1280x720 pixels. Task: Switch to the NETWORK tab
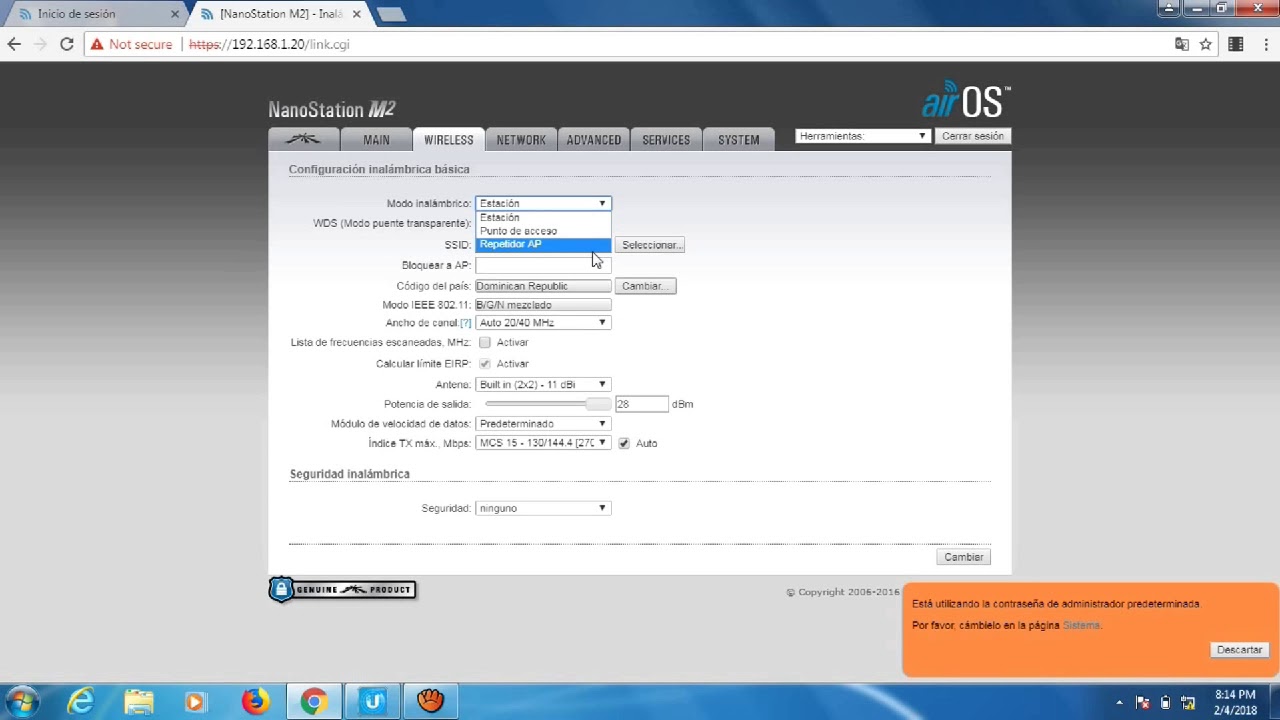coord(521,140)
